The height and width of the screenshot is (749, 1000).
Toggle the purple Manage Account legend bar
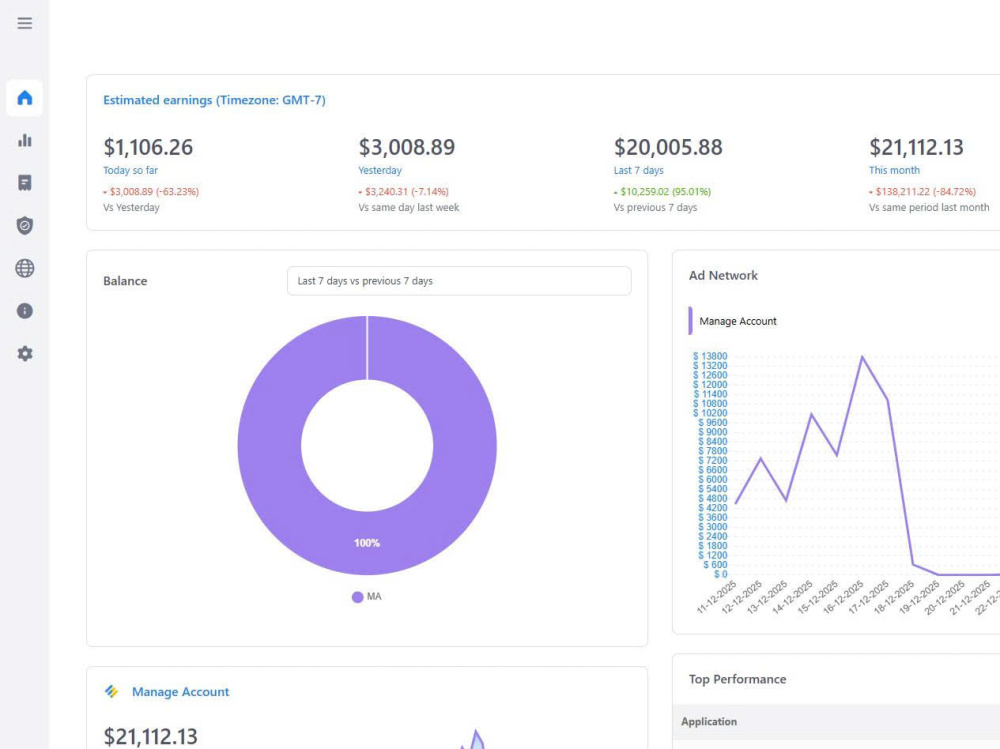690,321
